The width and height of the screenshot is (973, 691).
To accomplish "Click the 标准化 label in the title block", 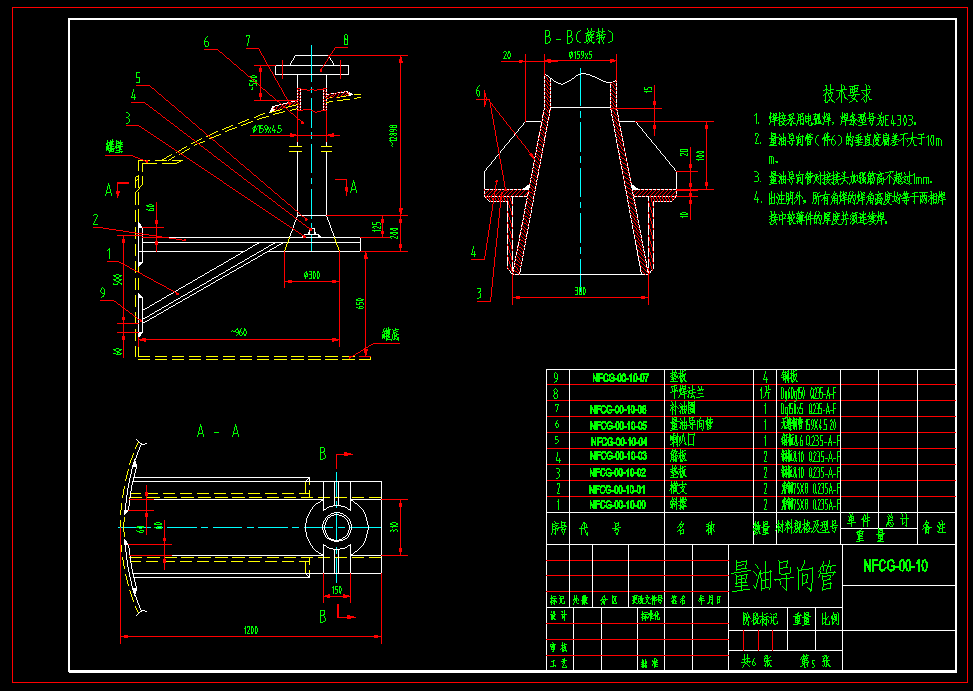I will (x=650, y=616).
